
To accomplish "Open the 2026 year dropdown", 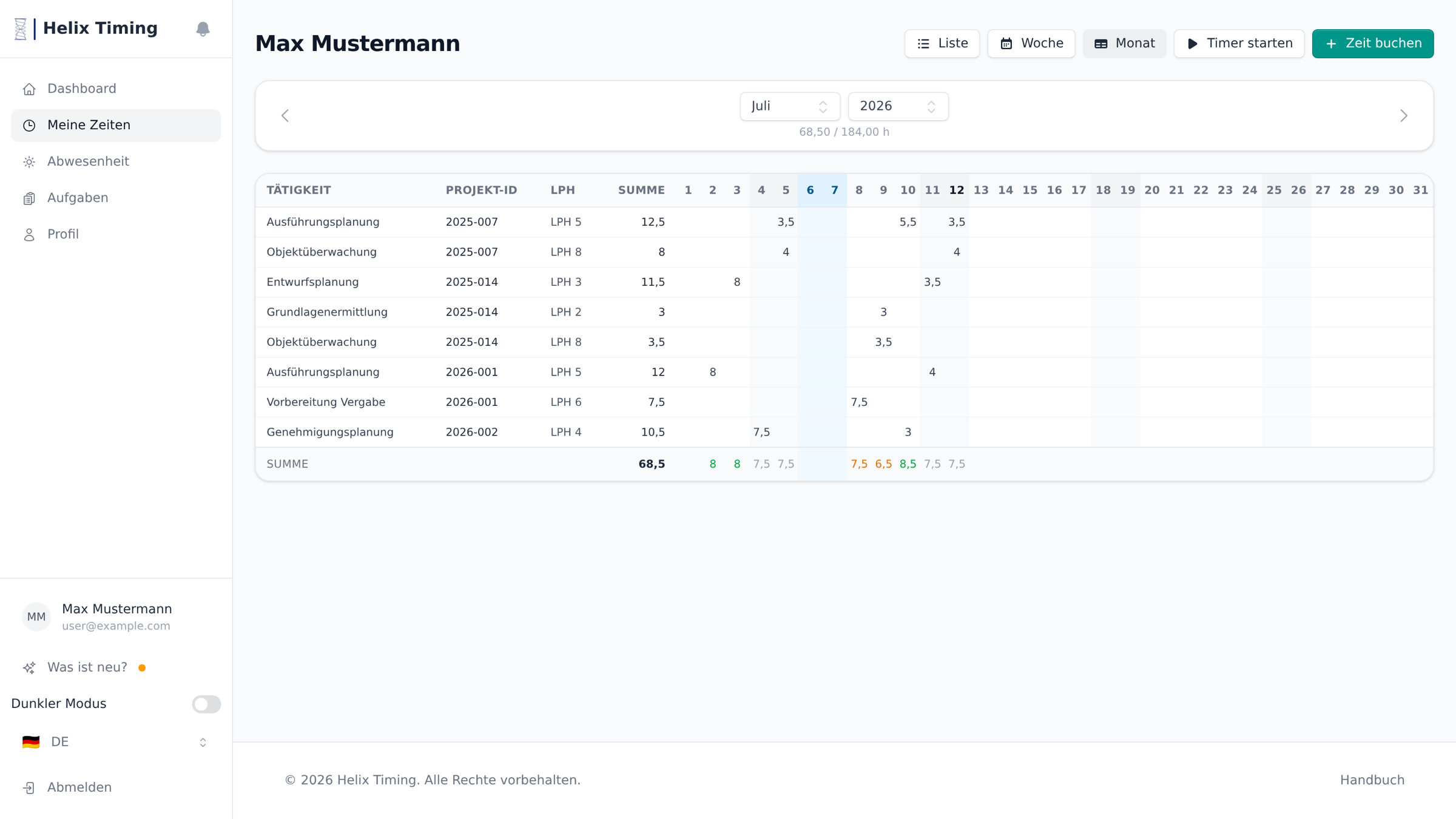I will (x=898, y=107).
